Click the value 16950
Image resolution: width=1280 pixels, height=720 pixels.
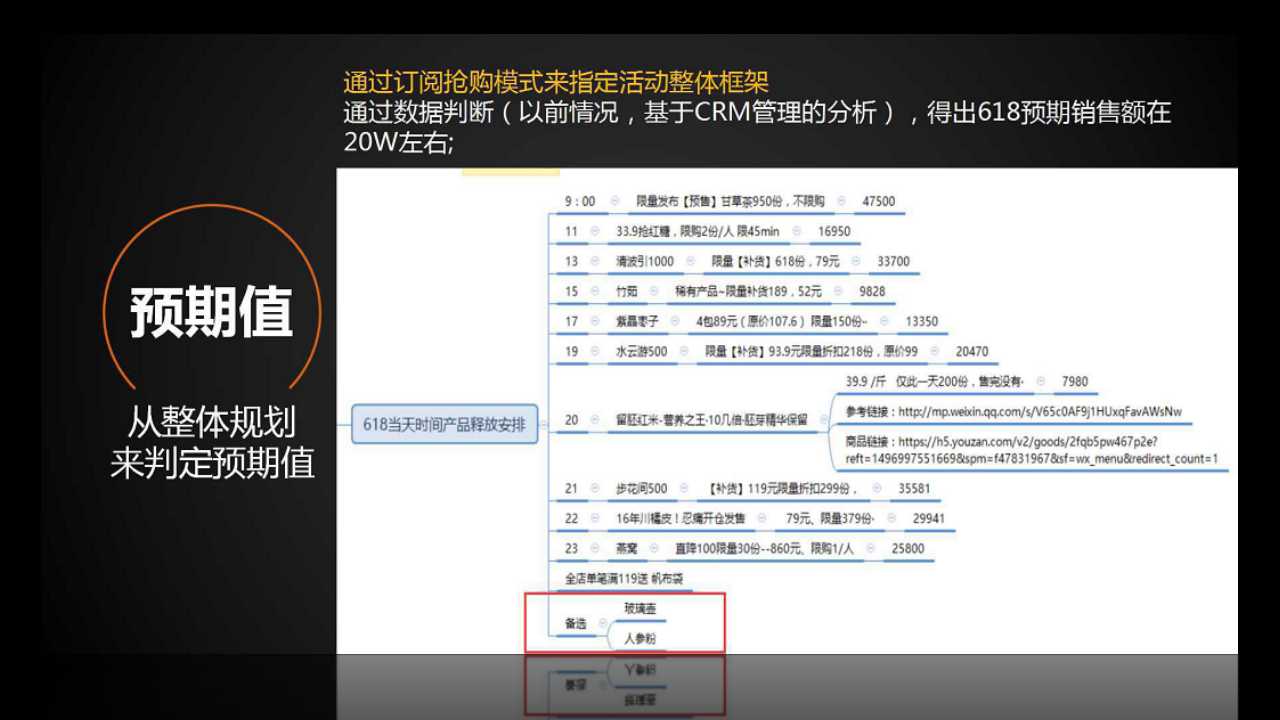pyautogui.click(x=834, y=231)
